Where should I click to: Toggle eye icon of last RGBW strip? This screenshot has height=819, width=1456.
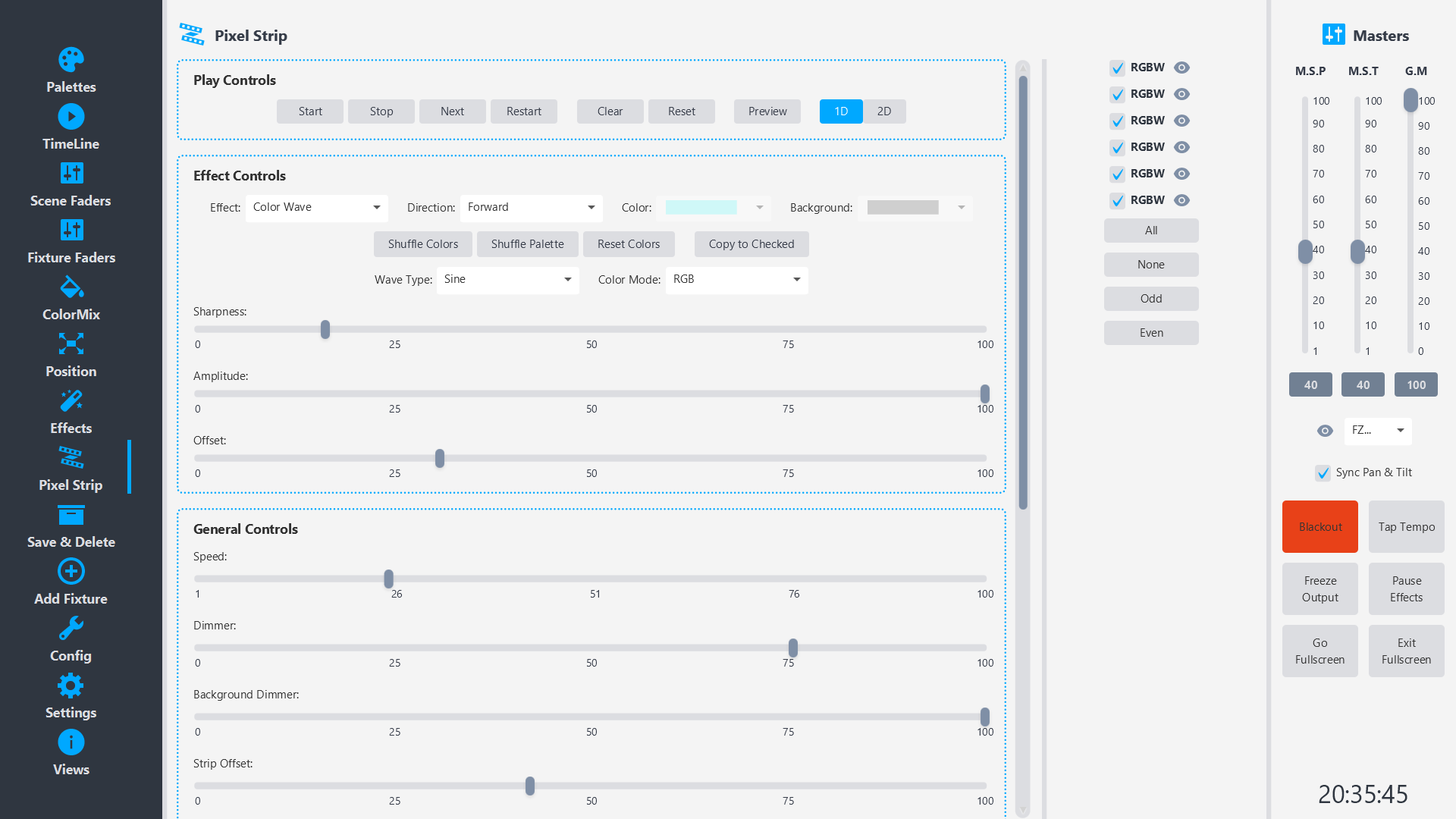(x=1181, y=200)
